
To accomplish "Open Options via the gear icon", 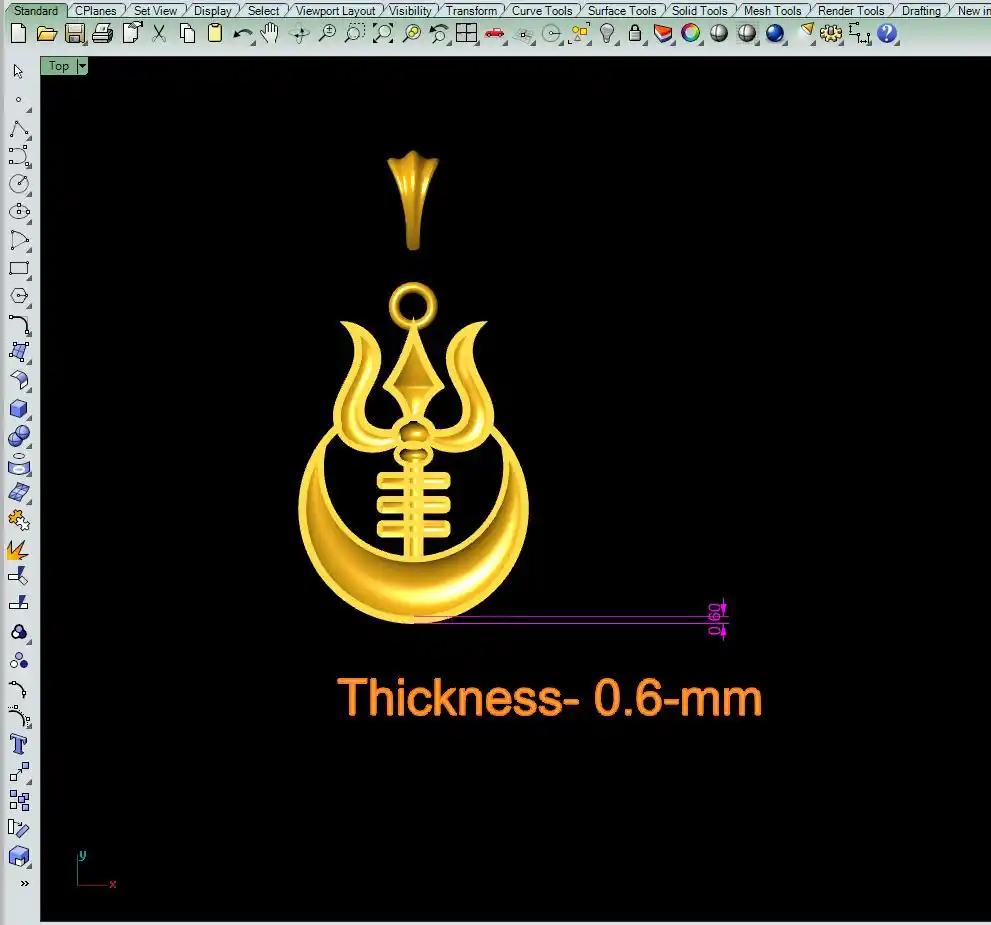I will (831, 33).
